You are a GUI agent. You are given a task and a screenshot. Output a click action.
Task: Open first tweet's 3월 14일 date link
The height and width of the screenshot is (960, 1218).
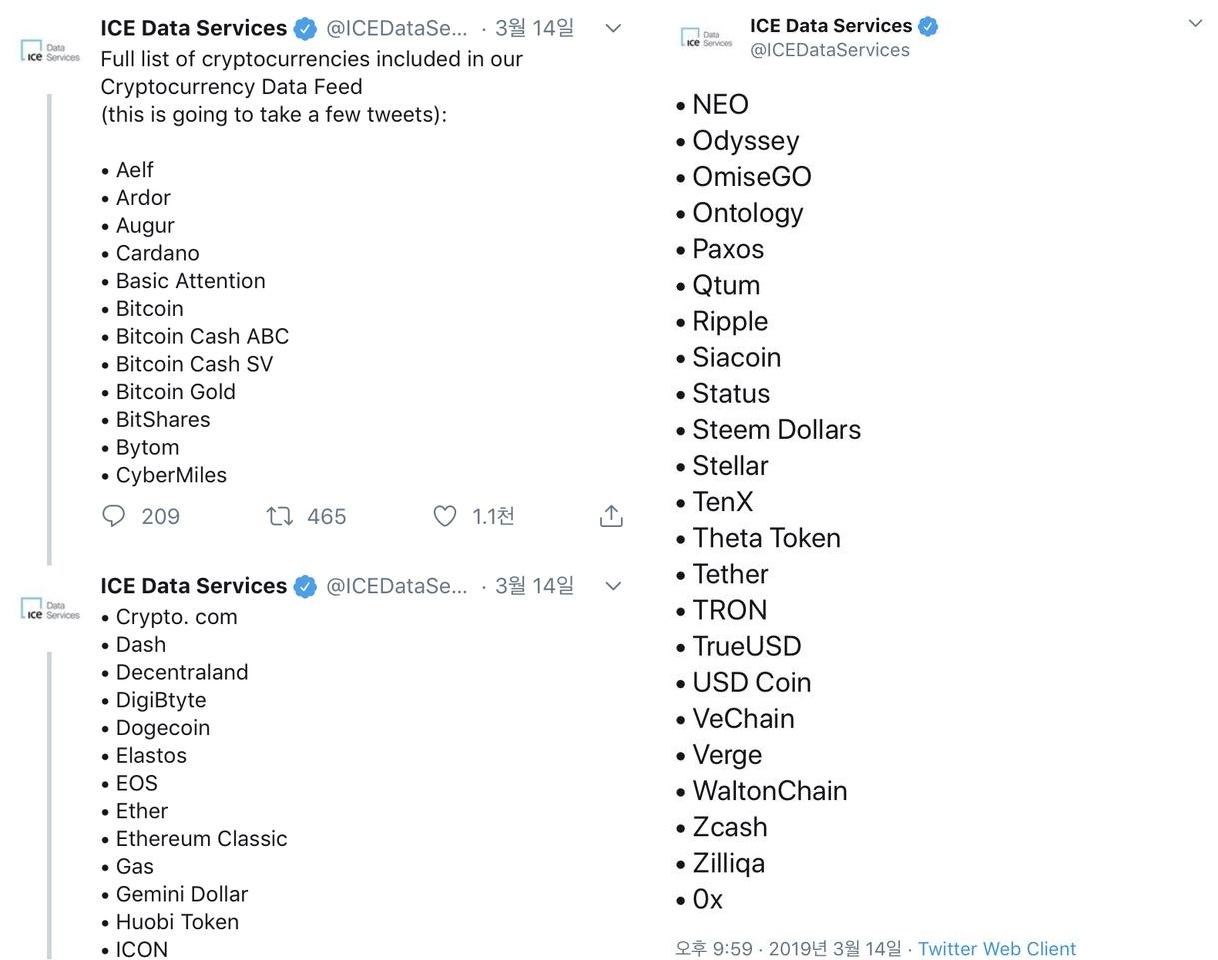pos(535,28)
